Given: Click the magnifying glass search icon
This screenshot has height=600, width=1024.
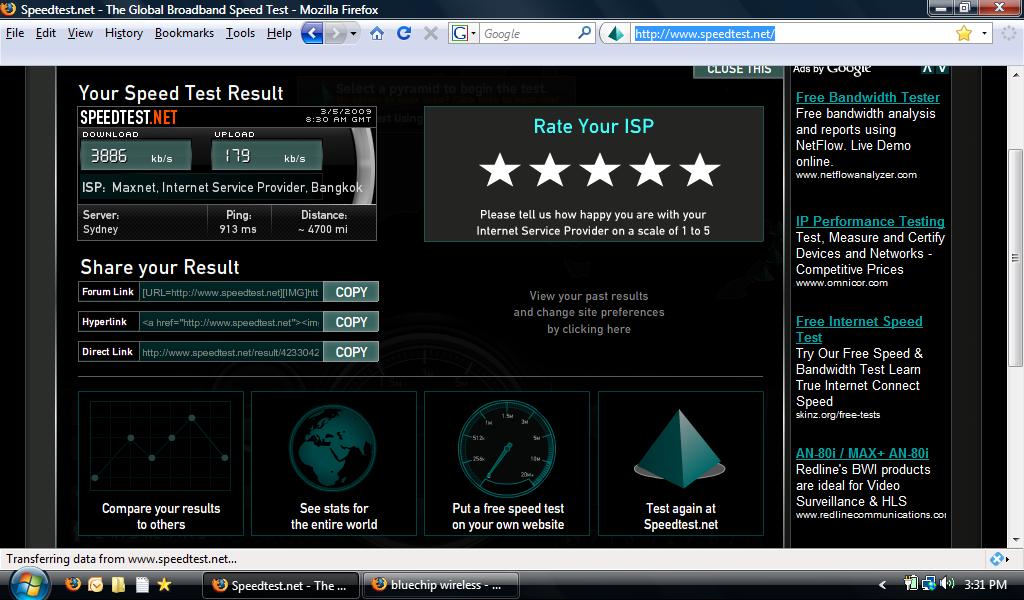Looking at the screenshot, I should (584, 33).
